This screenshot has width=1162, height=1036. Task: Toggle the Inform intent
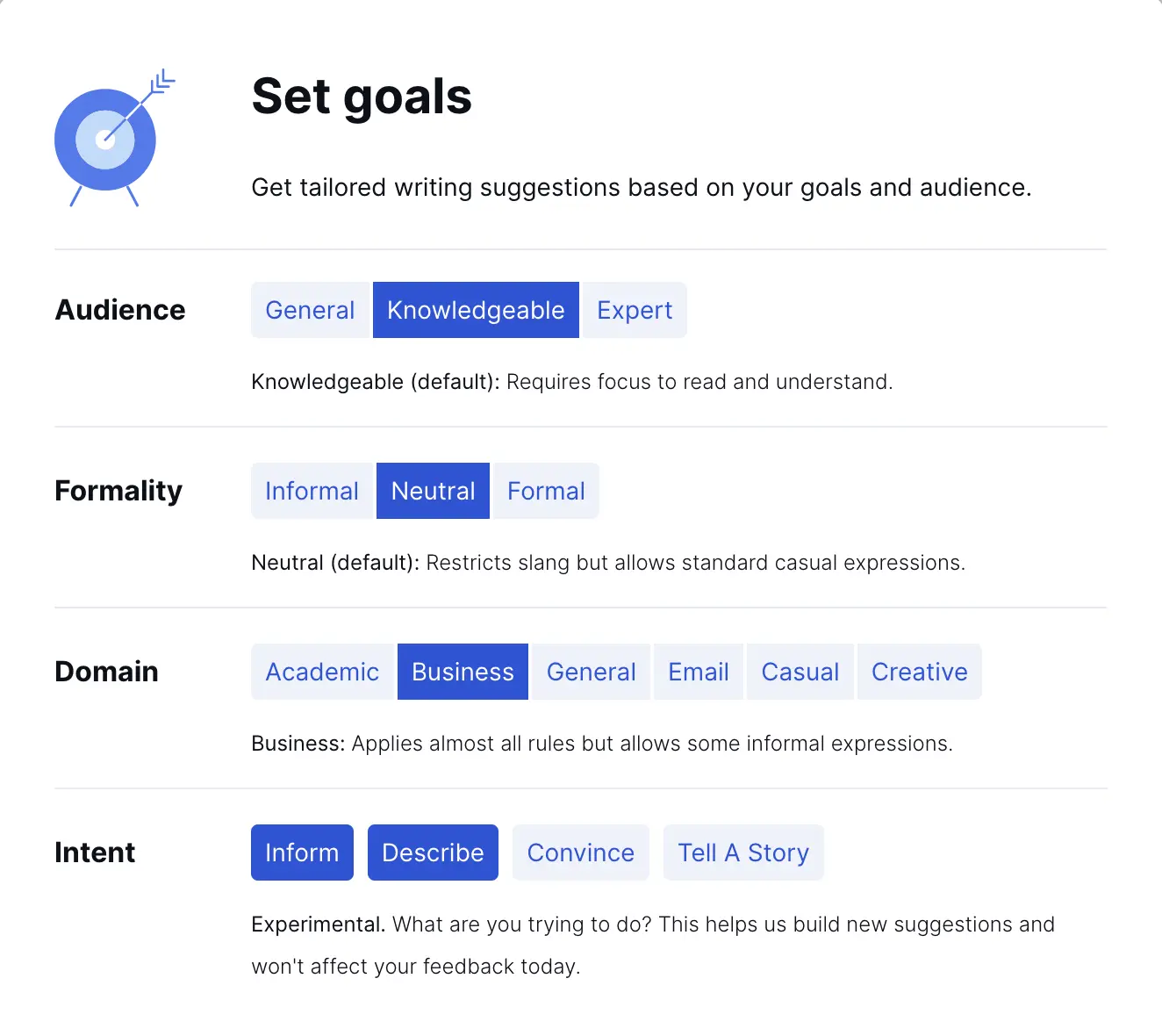302,853
